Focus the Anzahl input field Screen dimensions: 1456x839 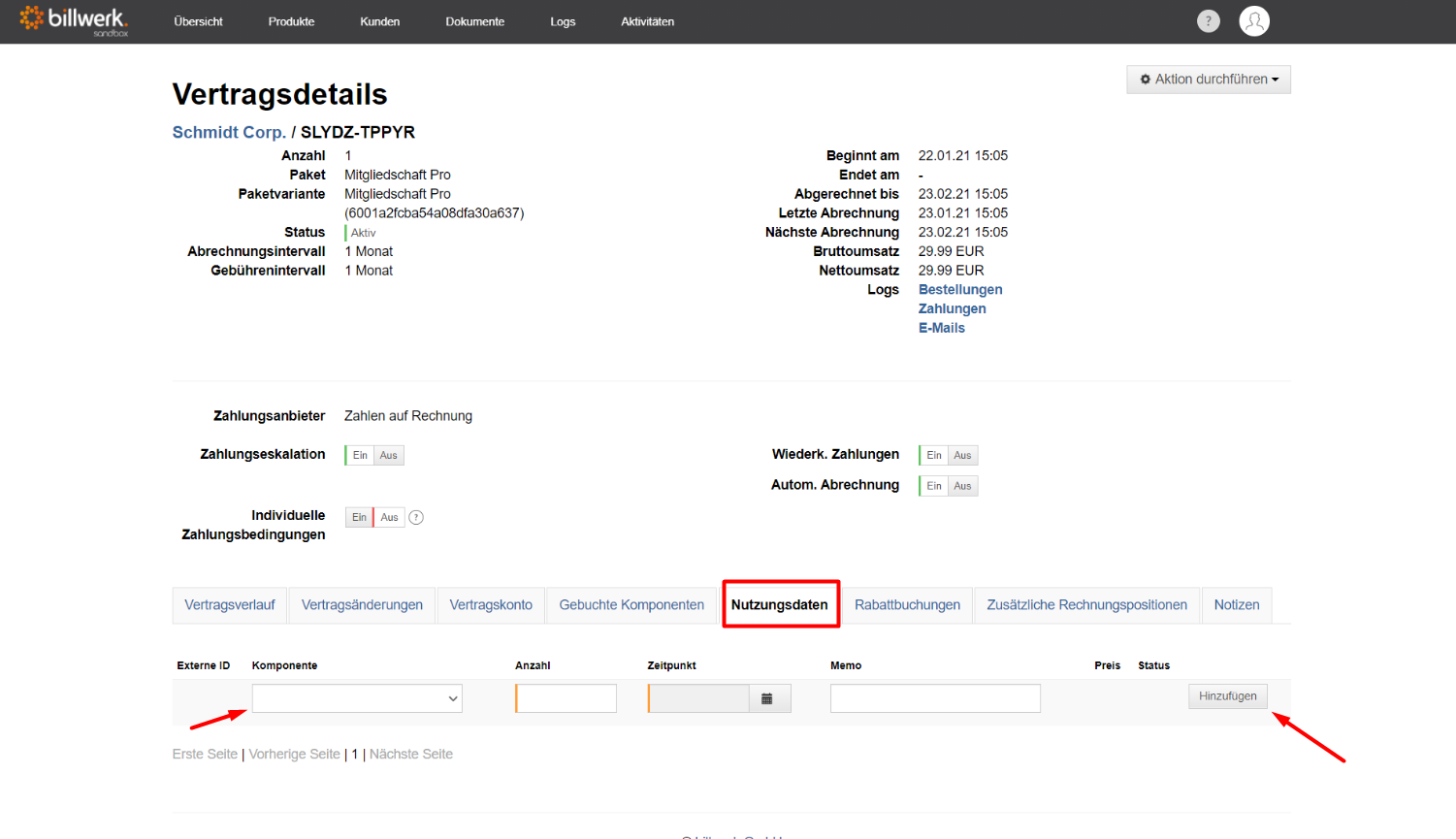tap(566, 698)
